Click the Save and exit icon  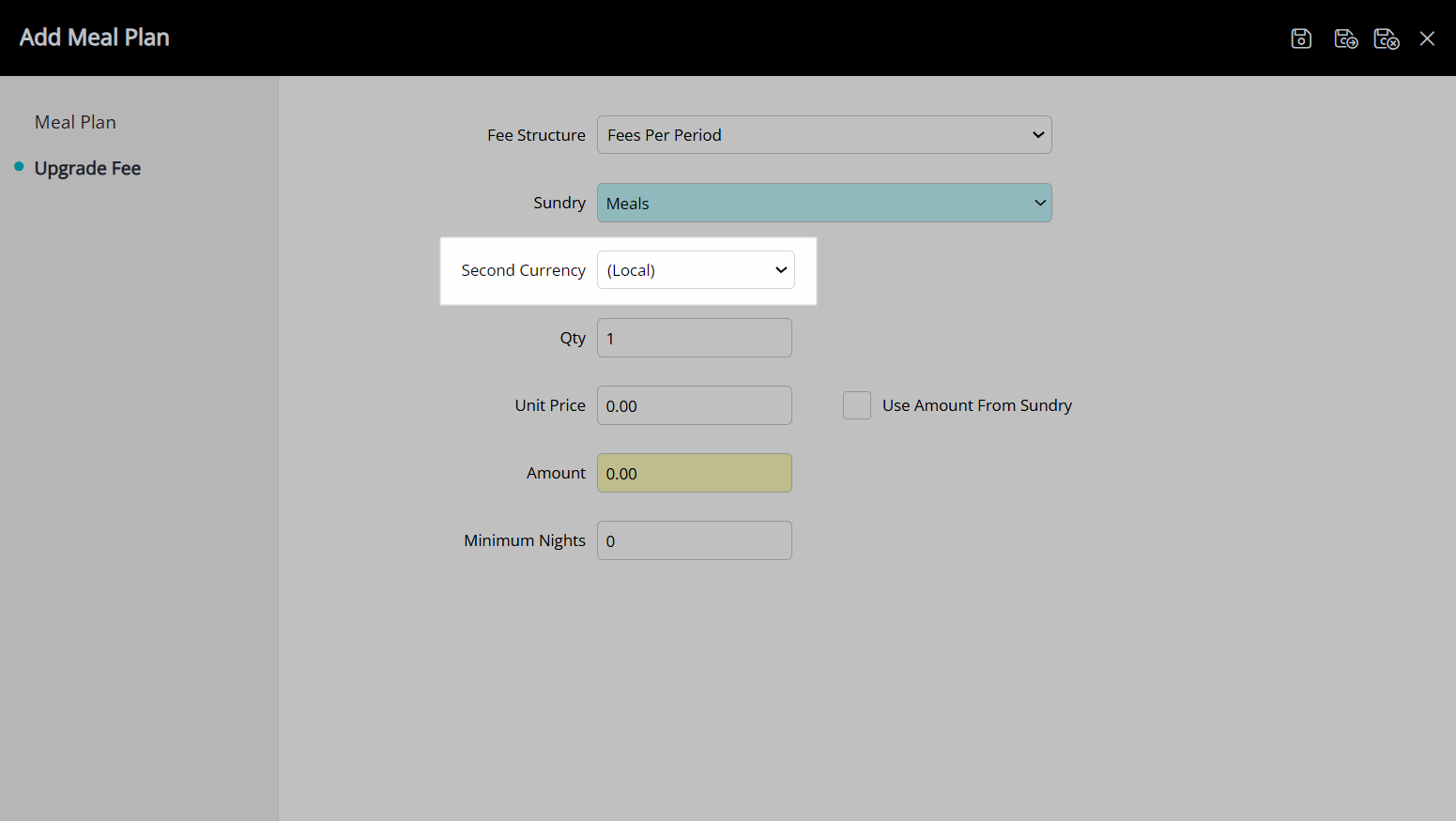[1387, 38]
